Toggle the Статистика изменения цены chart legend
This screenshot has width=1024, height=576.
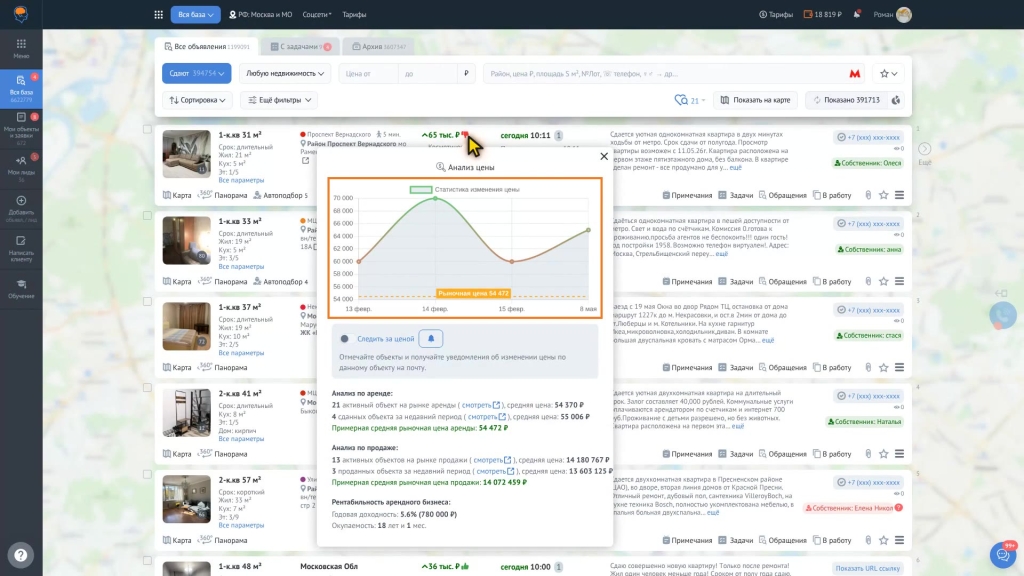[464, 189]
